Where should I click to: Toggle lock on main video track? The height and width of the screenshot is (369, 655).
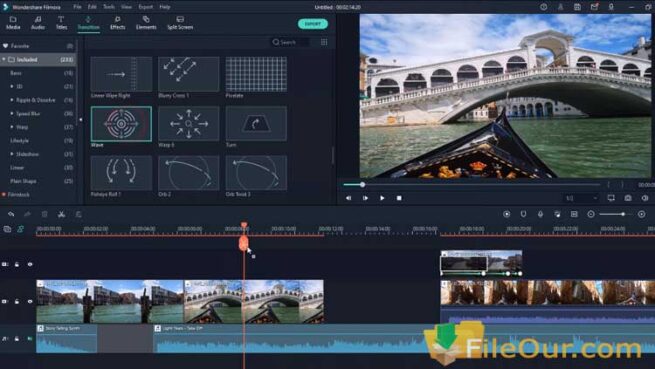(17, 301)
